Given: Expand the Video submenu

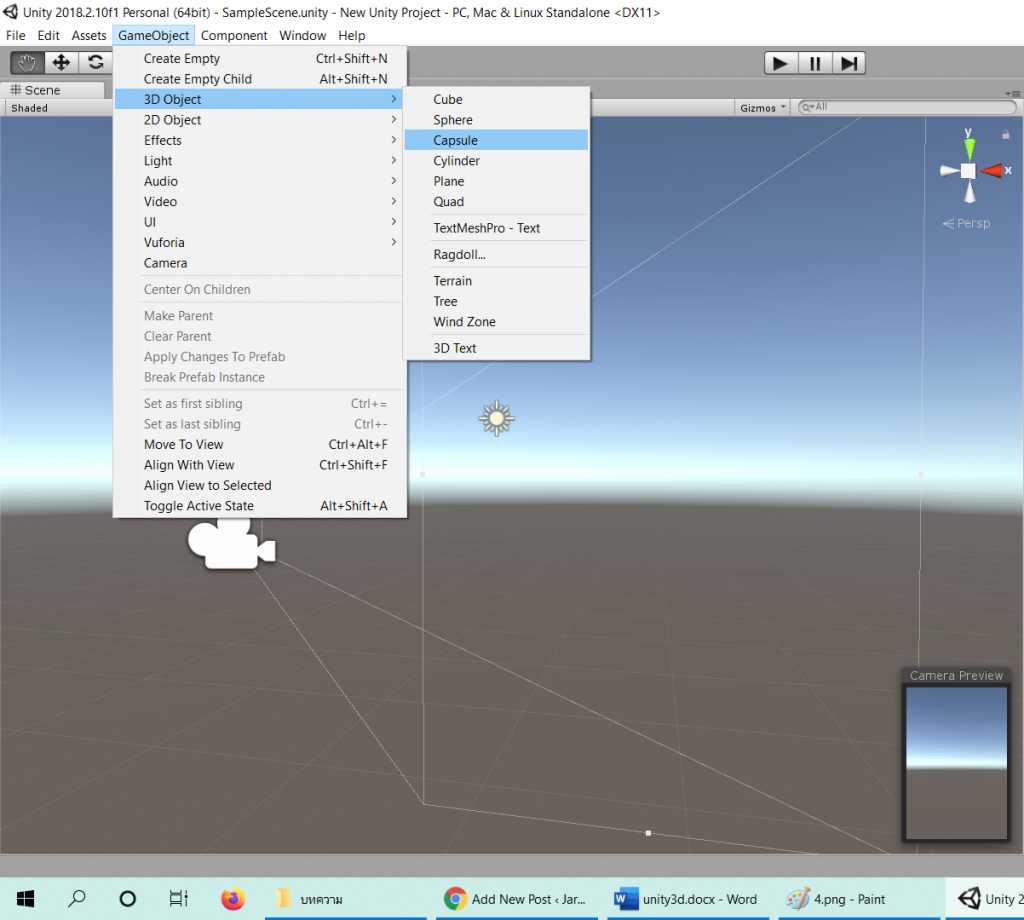Looking at the screenshot, I should pos(260,202).
